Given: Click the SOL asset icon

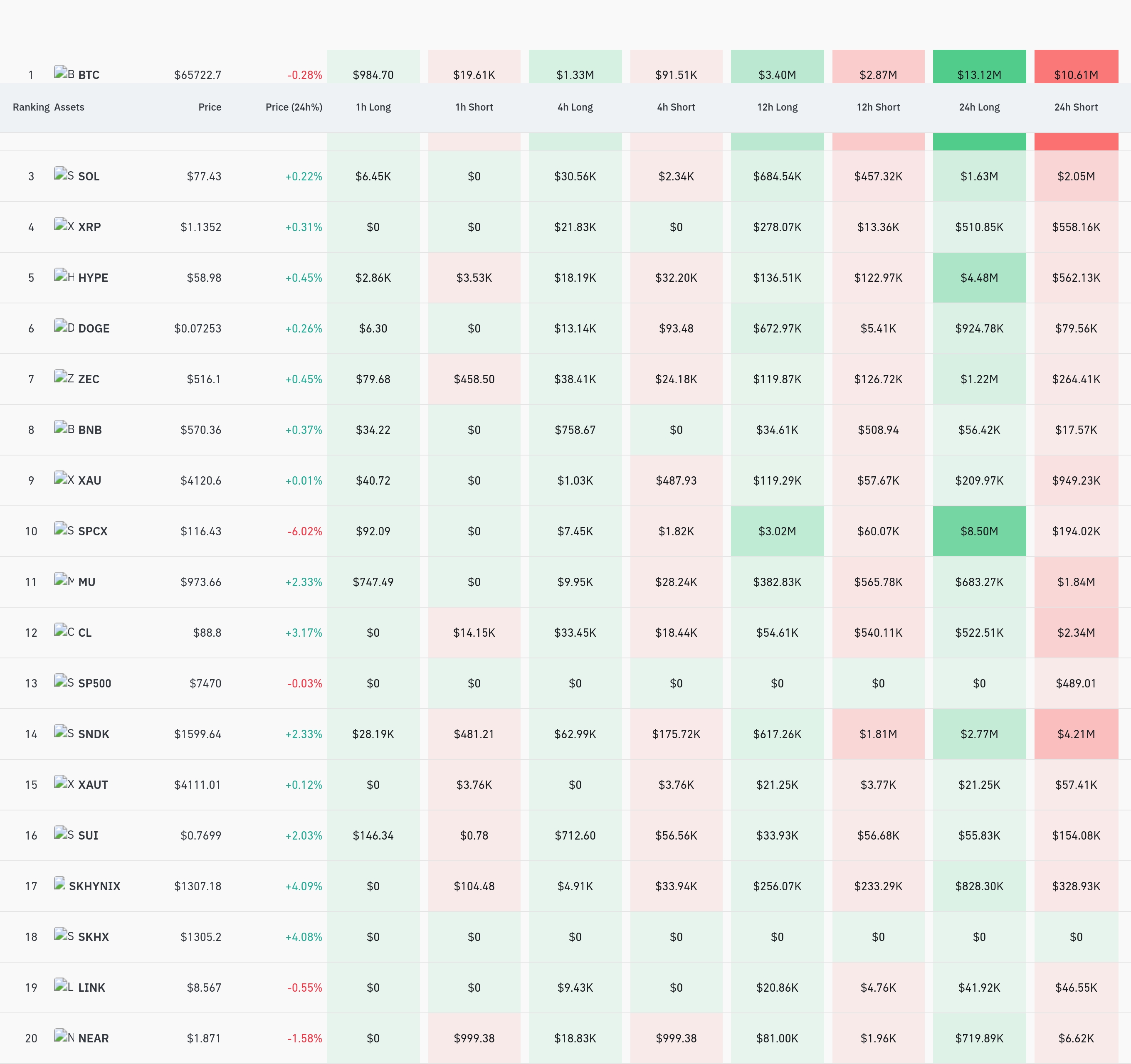Looking at the screenshot, I should coord(64,174).
